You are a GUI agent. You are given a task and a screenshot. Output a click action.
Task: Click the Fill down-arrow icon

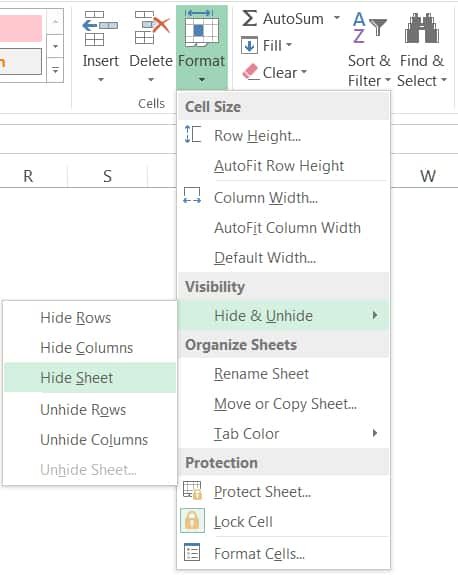(x=249, y=46)
